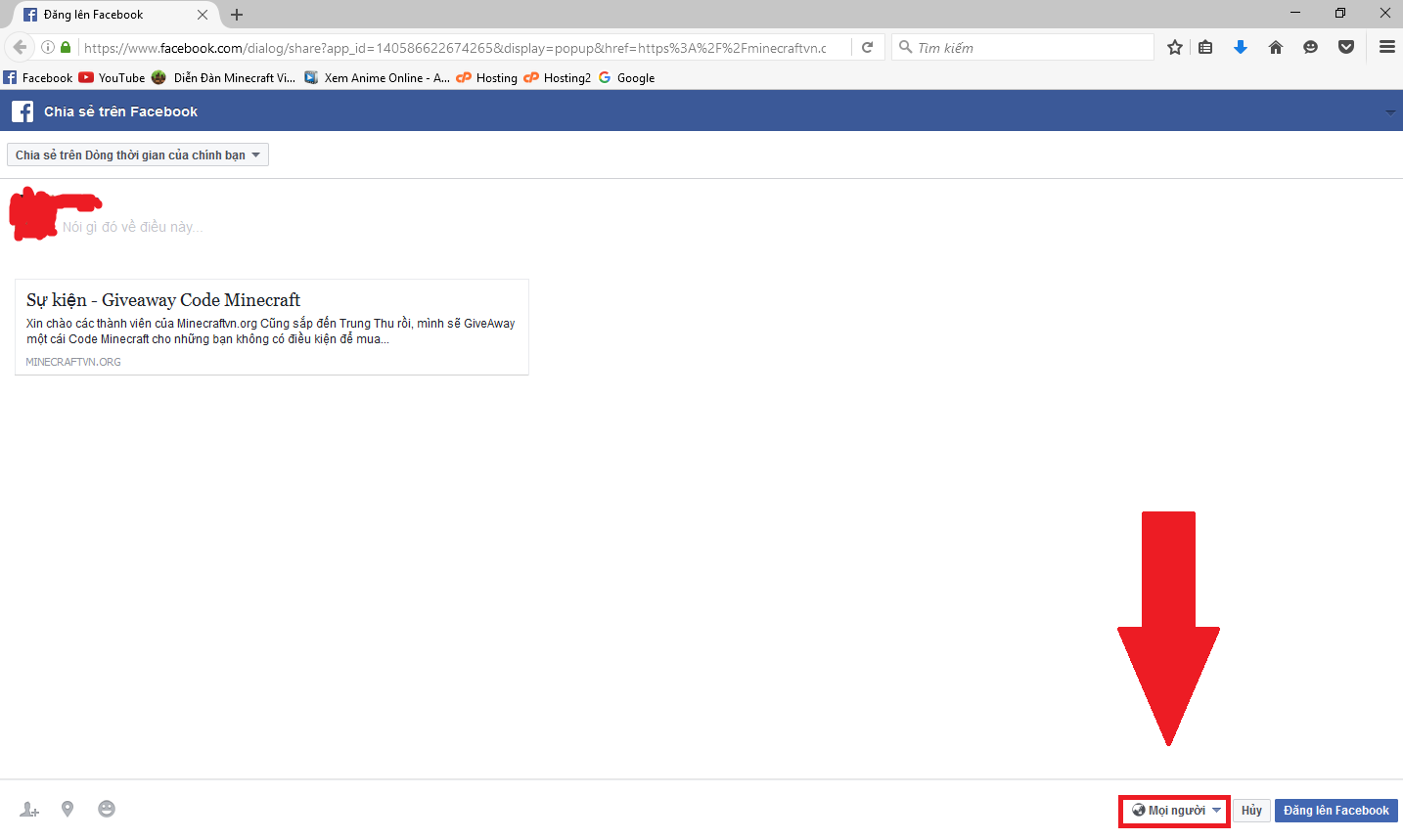Open a new browser tab with the plus
The height and width of the screenshot is (840, 1403).
click(x=237, y=15)
